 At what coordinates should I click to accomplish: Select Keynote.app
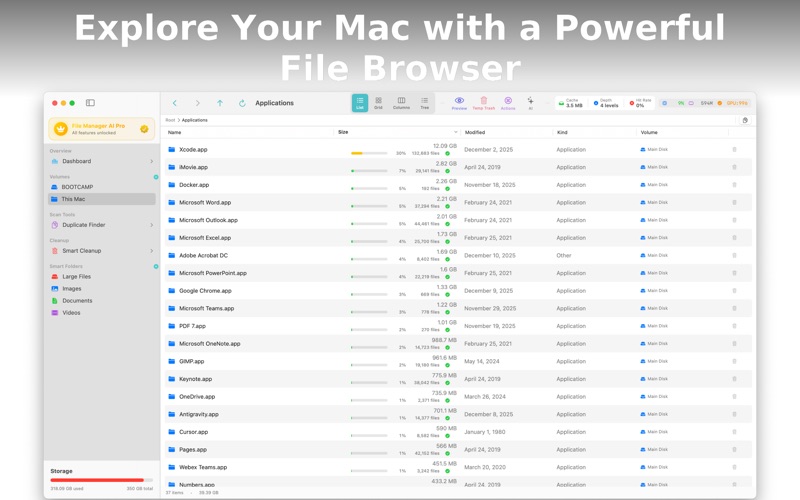pos(458,379)
